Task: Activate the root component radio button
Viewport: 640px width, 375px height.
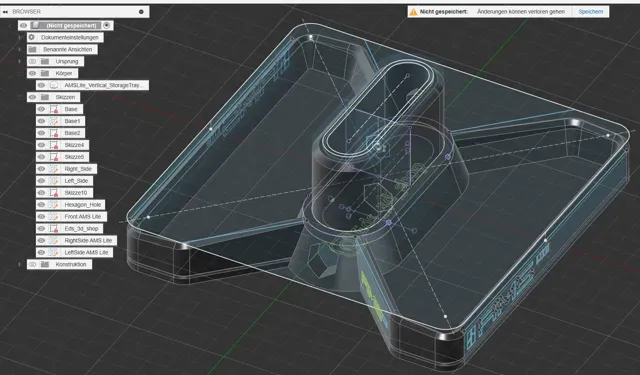Action: (x=107, y=25)
